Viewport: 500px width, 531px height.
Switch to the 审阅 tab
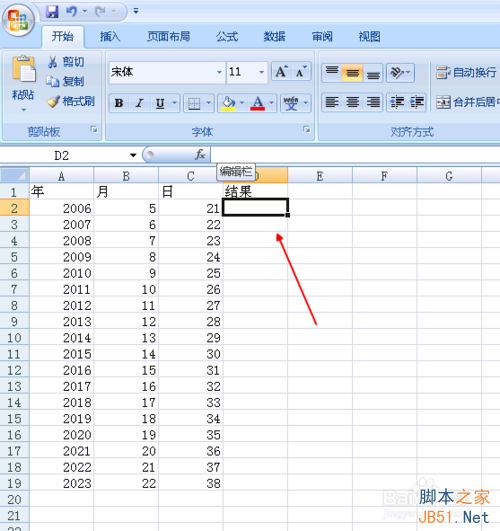tap(322, 37)
